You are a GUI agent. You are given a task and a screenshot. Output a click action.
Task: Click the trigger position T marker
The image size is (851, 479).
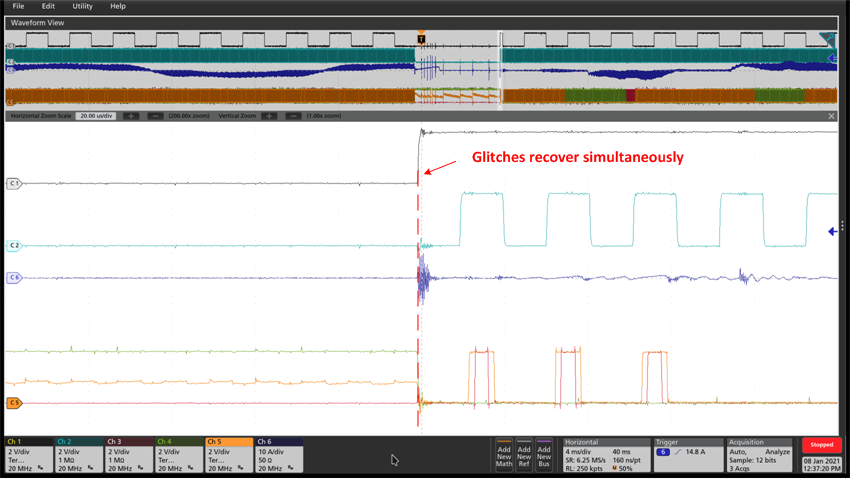(421, 39)
